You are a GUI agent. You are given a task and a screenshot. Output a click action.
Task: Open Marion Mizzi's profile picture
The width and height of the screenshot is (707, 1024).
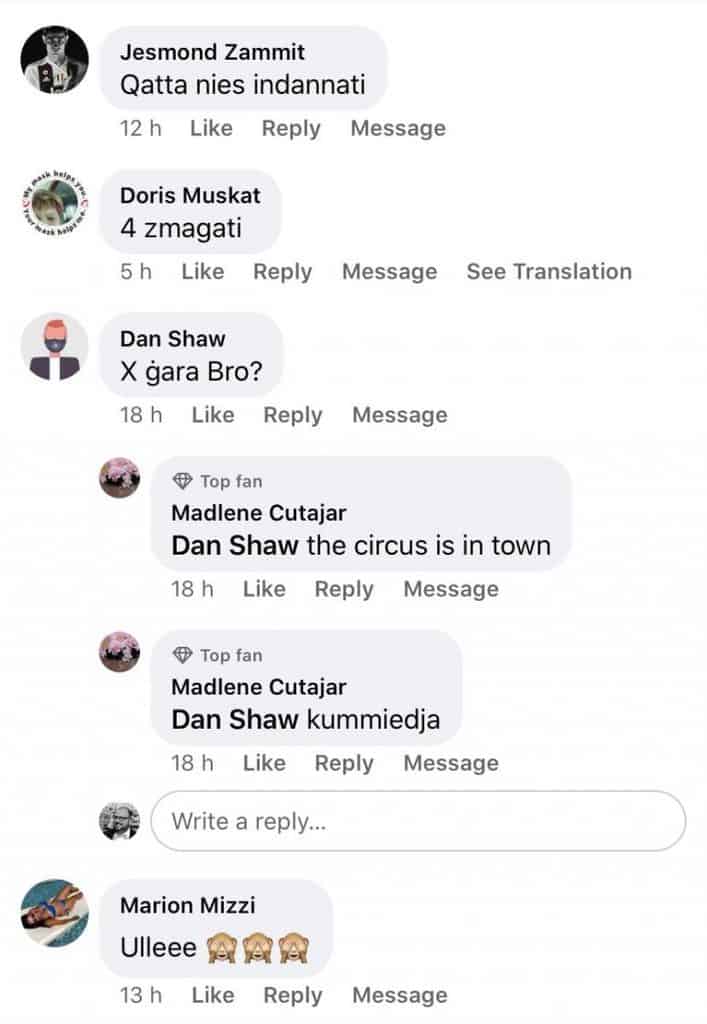(55, 913)
